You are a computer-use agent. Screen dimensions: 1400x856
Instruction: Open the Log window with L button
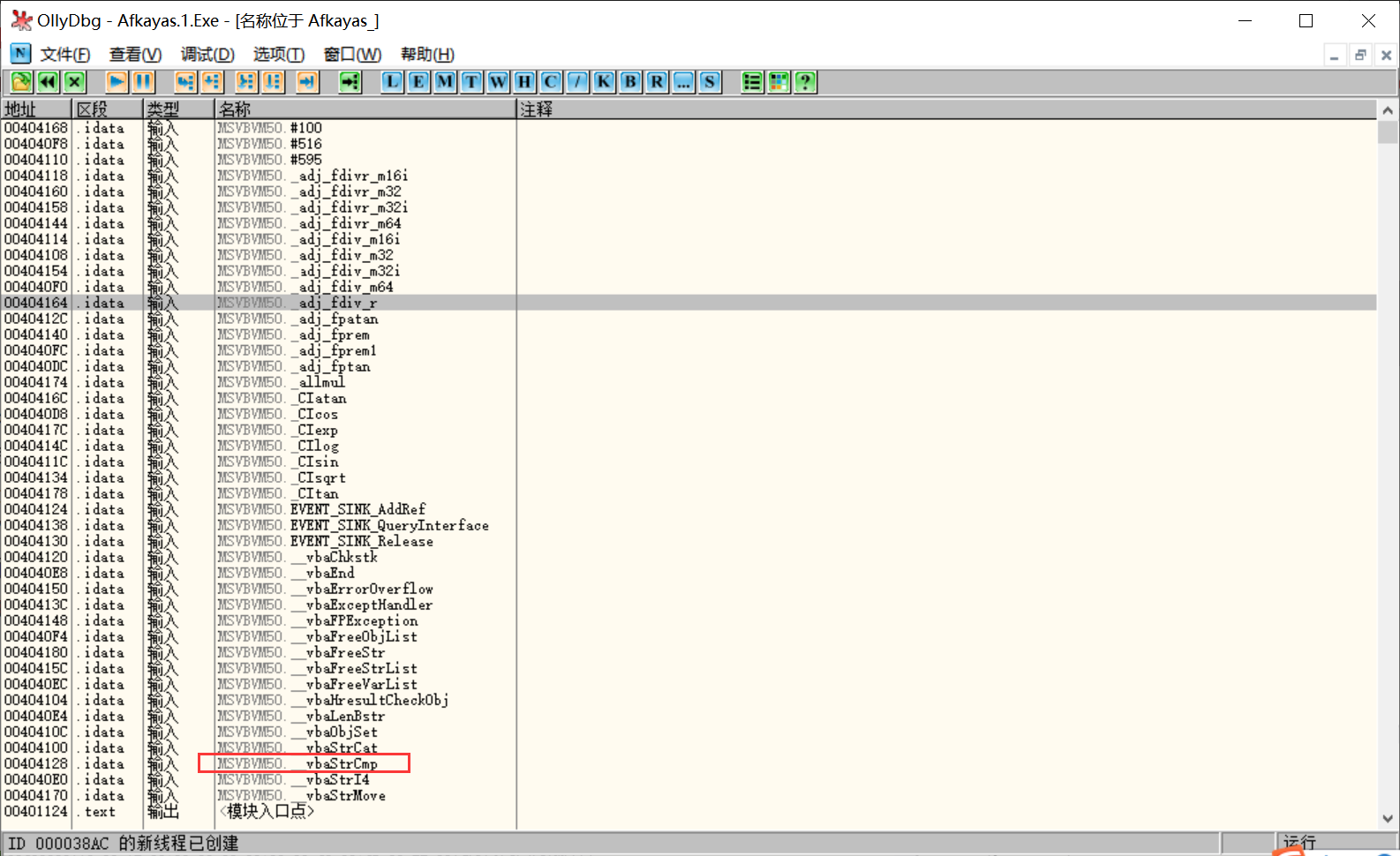[x=392, y=82]
